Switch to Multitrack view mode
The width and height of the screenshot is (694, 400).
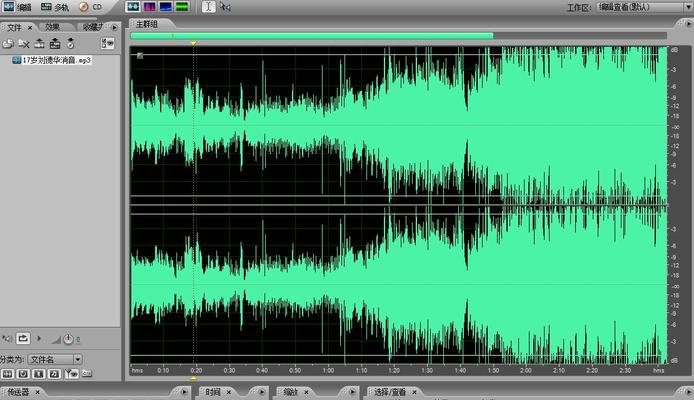(54, 7)
